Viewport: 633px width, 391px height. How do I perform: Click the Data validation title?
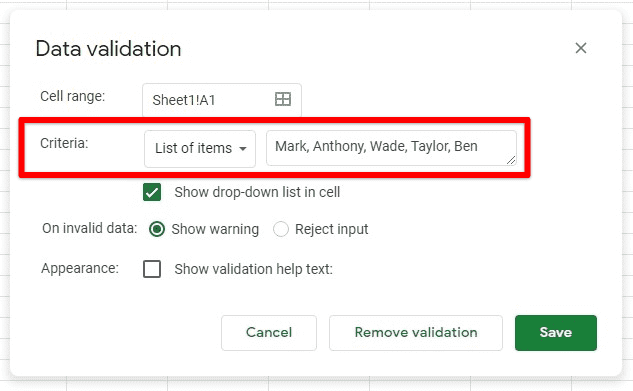(x=108, y=49)
